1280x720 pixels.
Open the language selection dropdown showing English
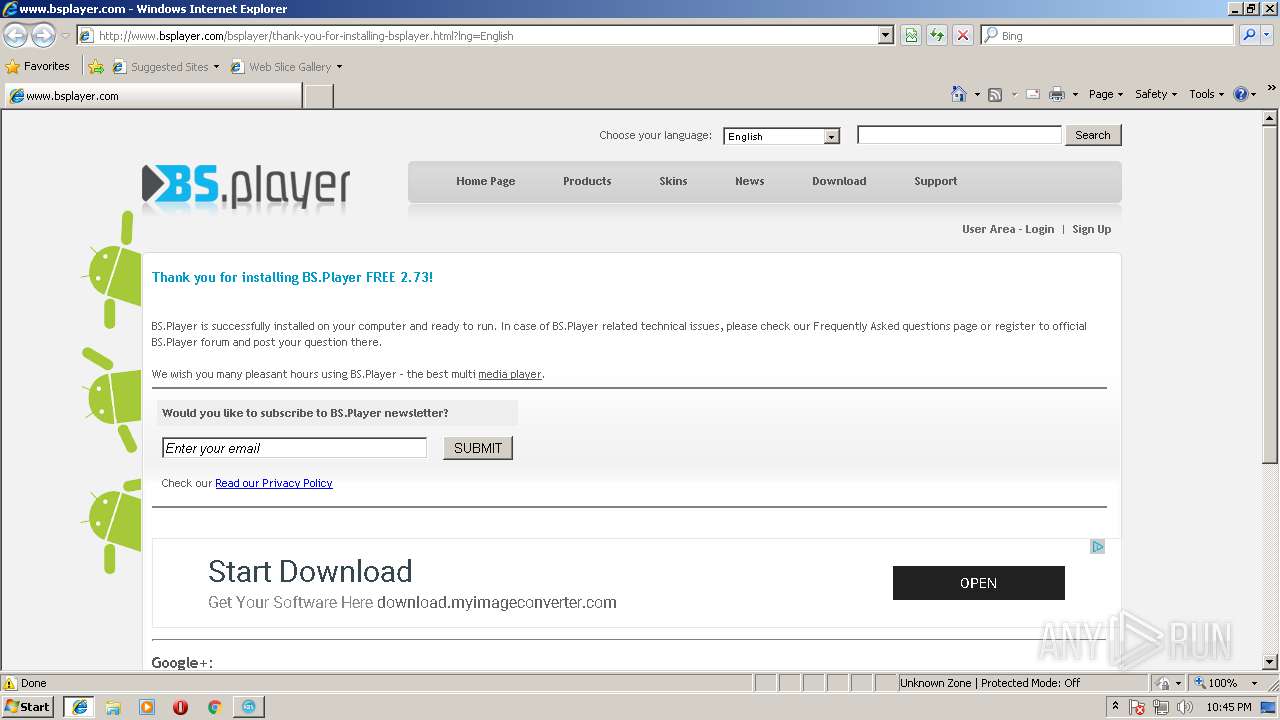point(781,136)
